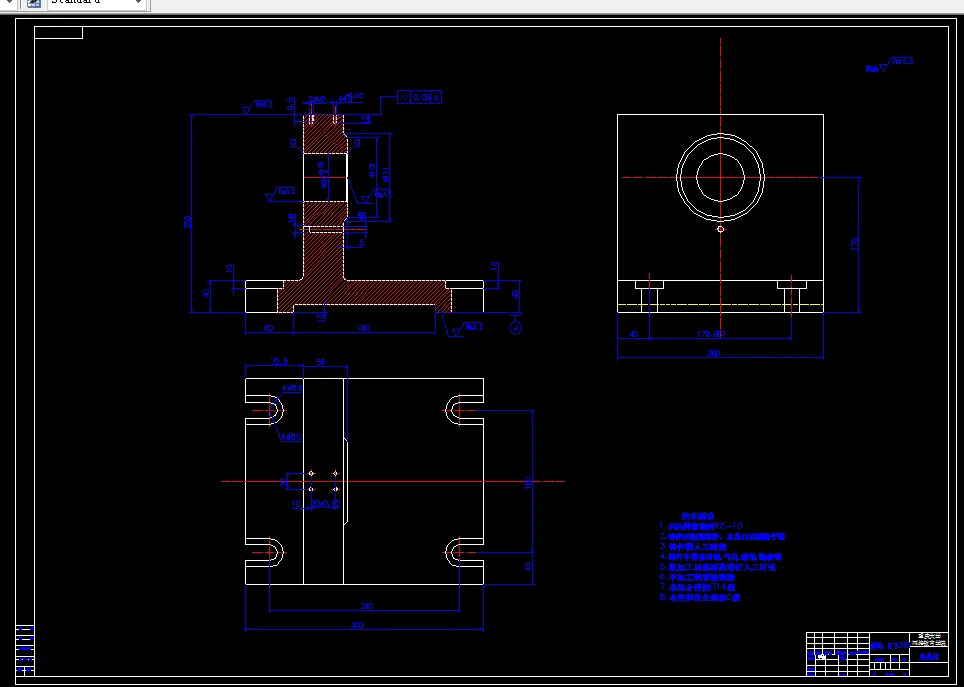This screenshot has height=687, width=964.
Task: Click the parallelism tolerance frame 0.05 A
Action: 419,97
